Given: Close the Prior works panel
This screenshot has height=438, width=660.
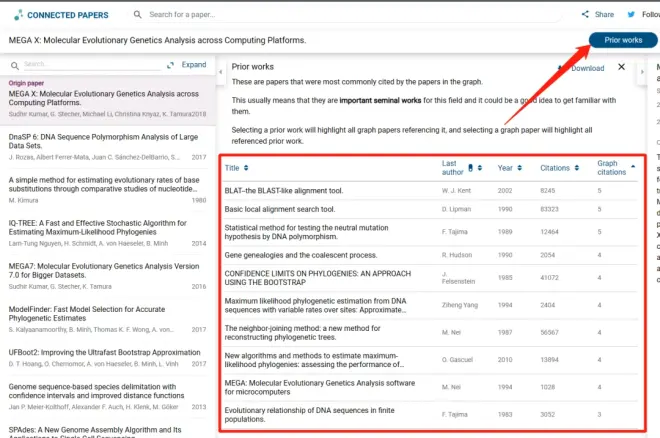Looking at the screenshot, I should pyautogui.click(x=621, y=67).
